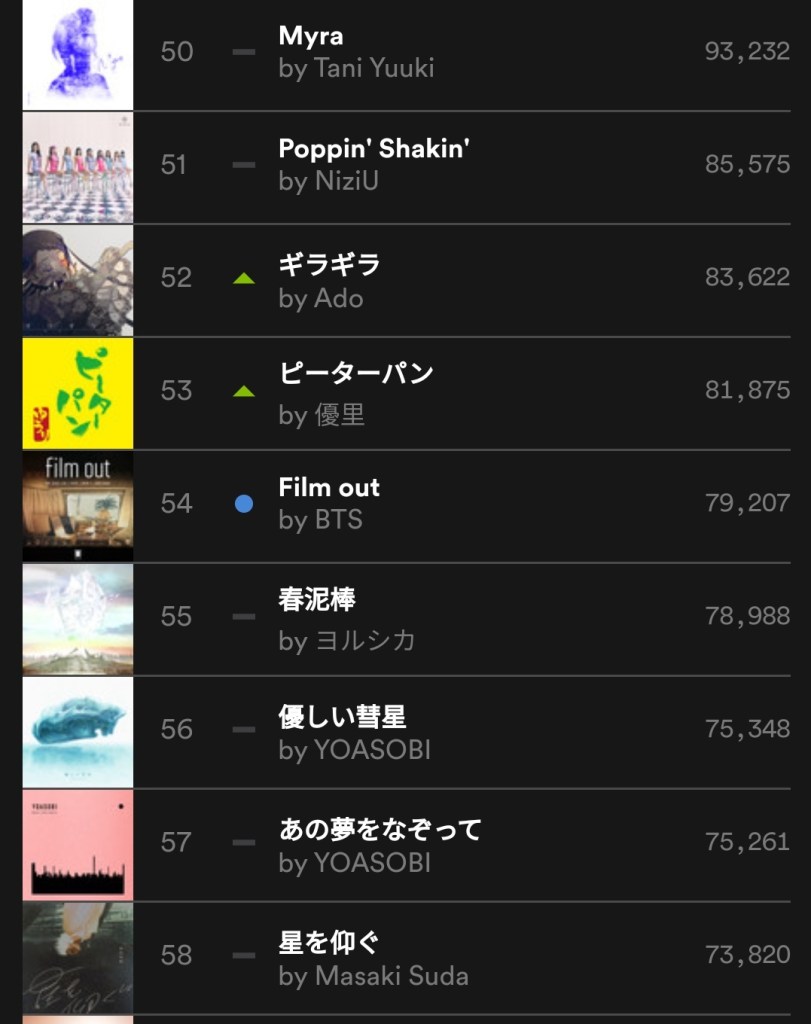This screenshot has height=1024, width=811.
Task: Open the Myra album cover thumbnail
Action: tap(78, 53)
